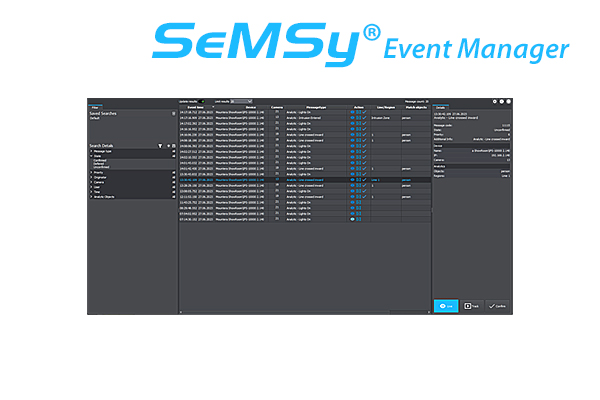Image resolution: width=600 pixels, height=400 pixels.
Task: Expand the Originator filter
Action: 91,178
